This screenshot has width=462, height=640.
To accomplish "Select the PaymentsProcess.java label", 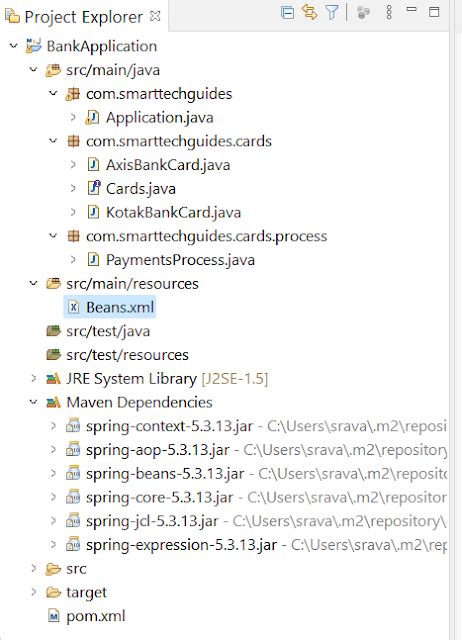I will click(180, 260).
